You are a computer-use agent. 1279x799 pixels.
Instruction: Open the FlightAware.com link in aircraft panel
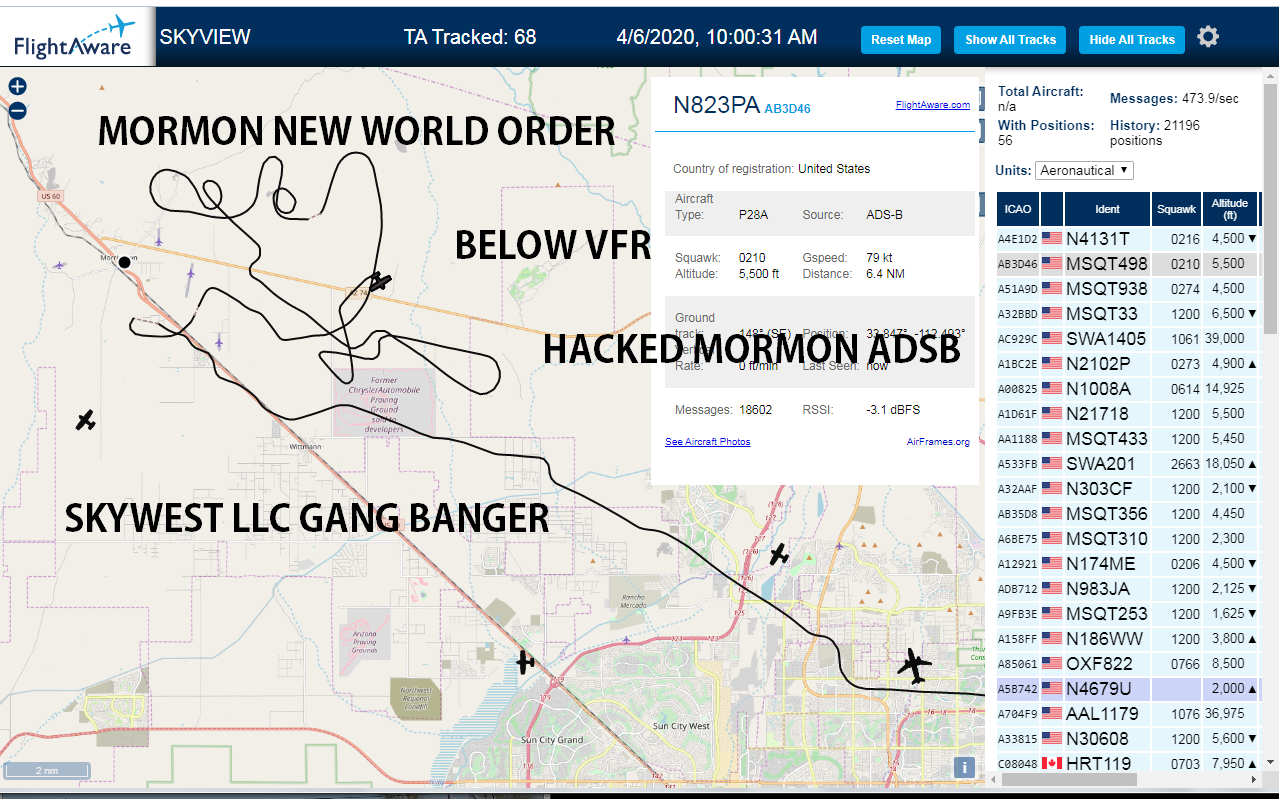coord(932,104)
